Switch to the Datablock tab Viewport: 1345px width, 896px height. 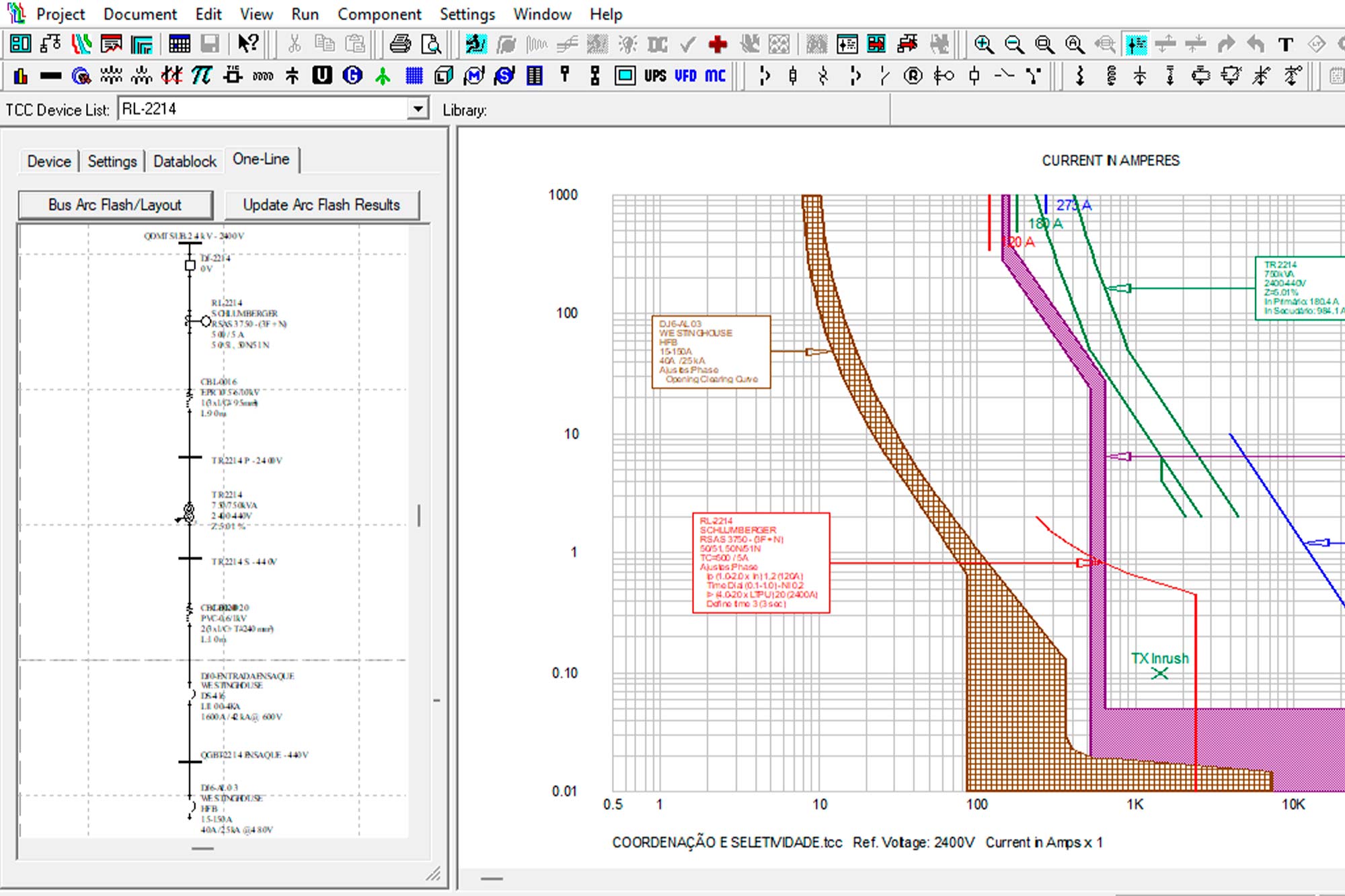185,161
